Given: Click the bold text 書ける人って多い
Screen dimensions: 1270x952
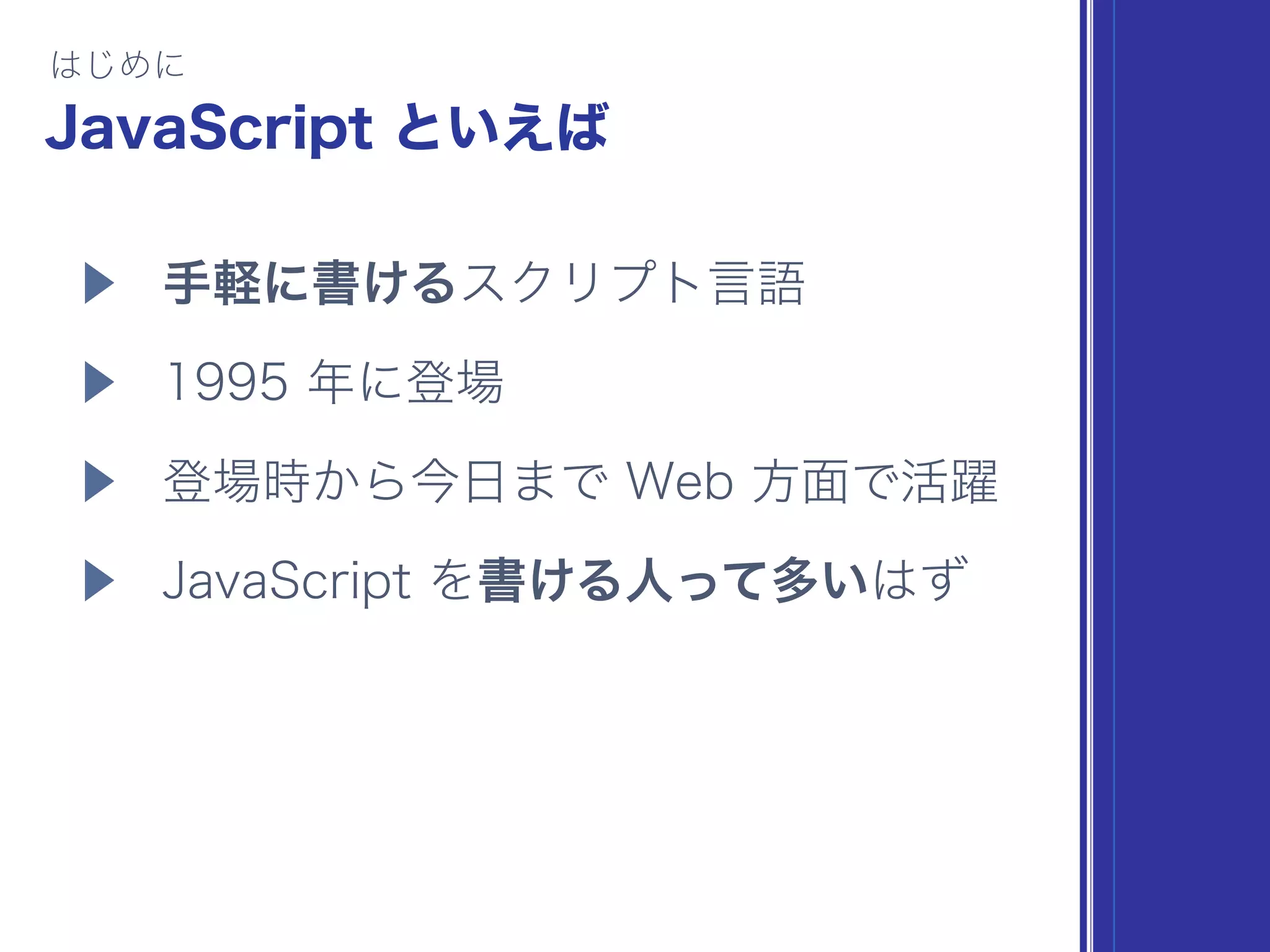Looking at the screenshot, I should point(673,581).
